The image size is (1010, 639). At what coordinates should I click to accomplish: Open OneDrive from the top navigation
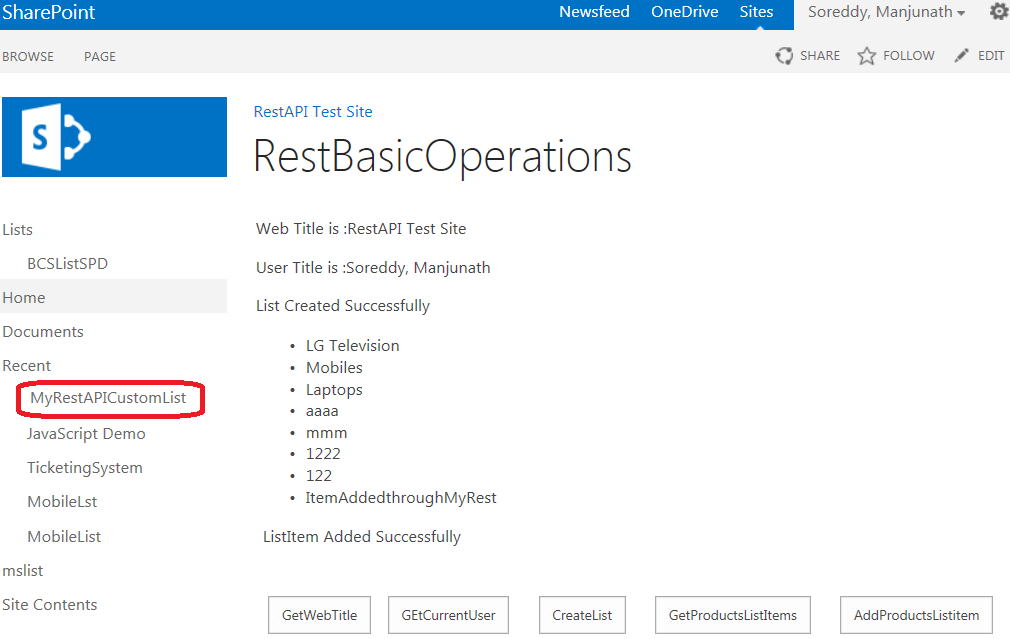coord(684,12)
